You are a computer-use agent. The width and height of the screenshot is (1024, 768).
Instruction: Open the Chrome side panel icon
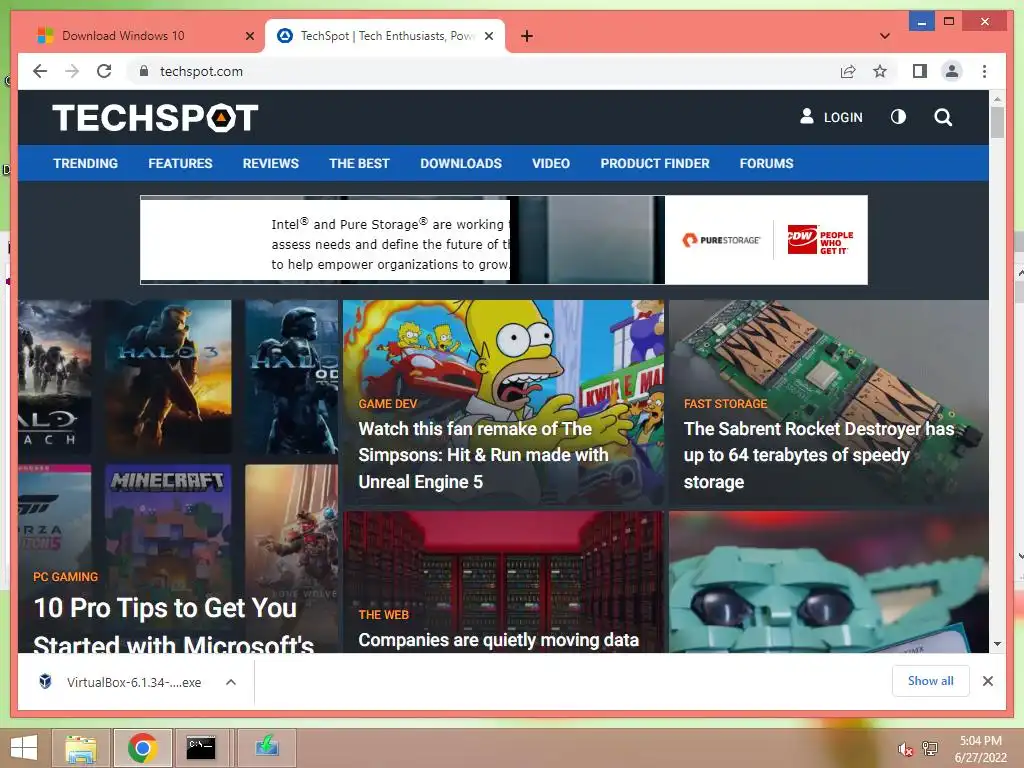[920, 71]
